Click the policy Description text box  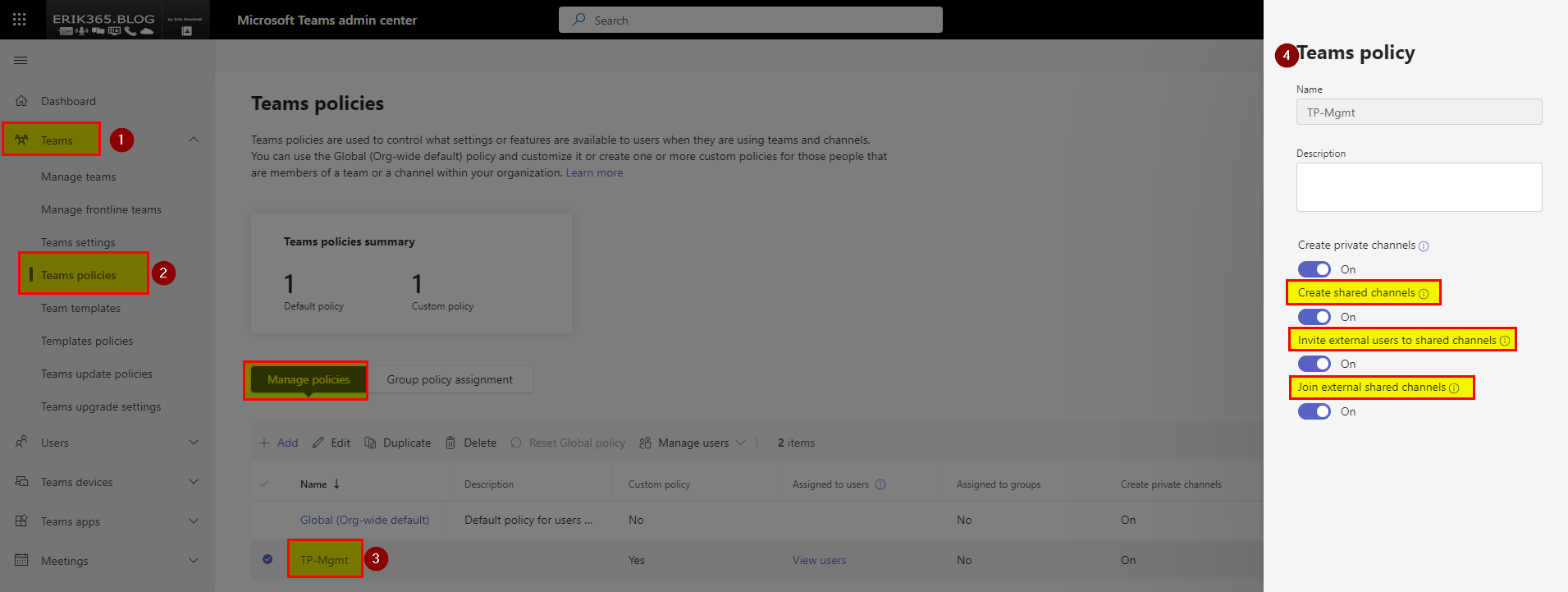[x=1419, y=187]
